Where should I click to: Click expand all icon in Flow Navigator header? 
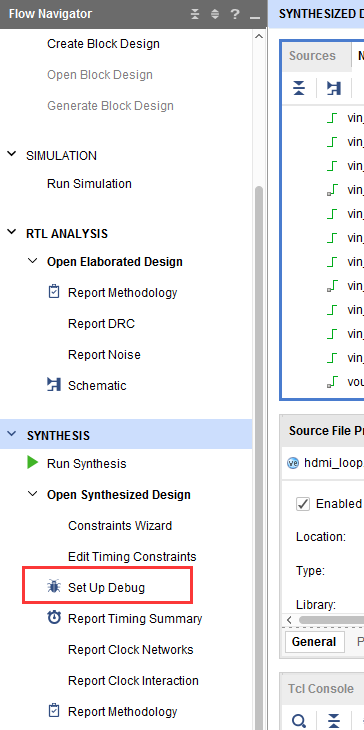pos(215,14)
